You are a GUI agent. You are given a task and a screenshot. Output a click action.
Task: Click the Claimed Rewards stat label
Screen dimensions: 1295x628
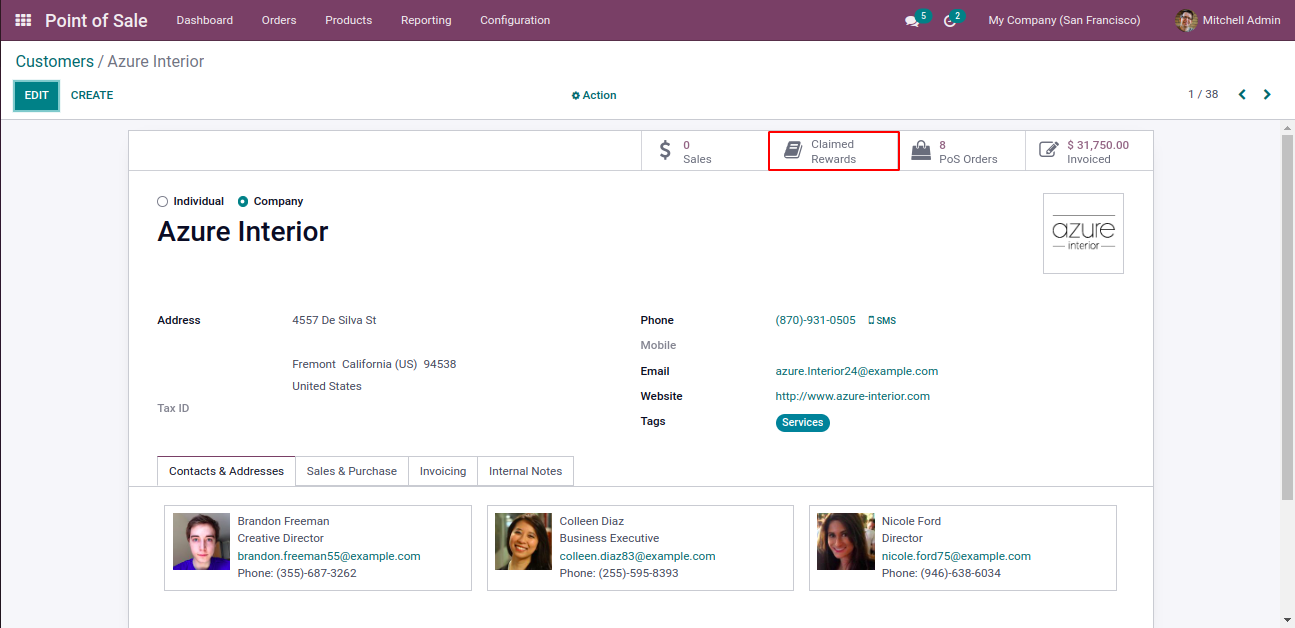[834, 152]
